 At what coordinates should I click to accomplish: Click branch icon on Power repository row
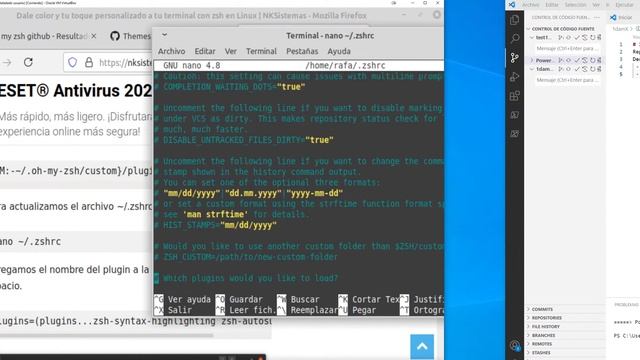point(561,60)
